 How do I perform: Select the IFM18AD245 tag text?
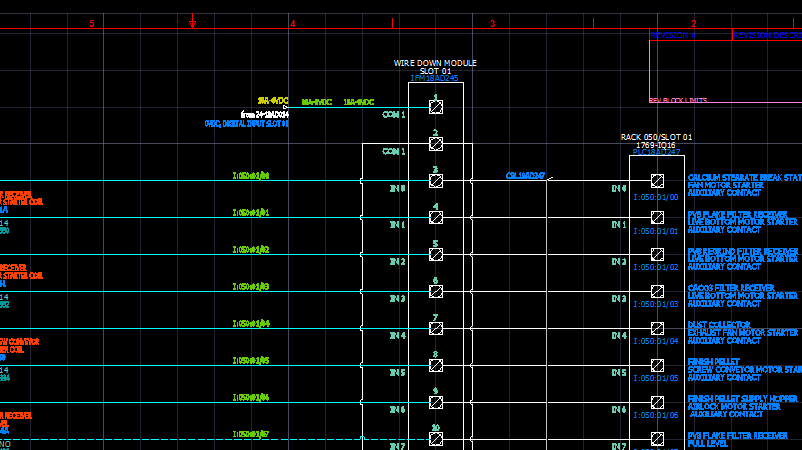point(434,78)
